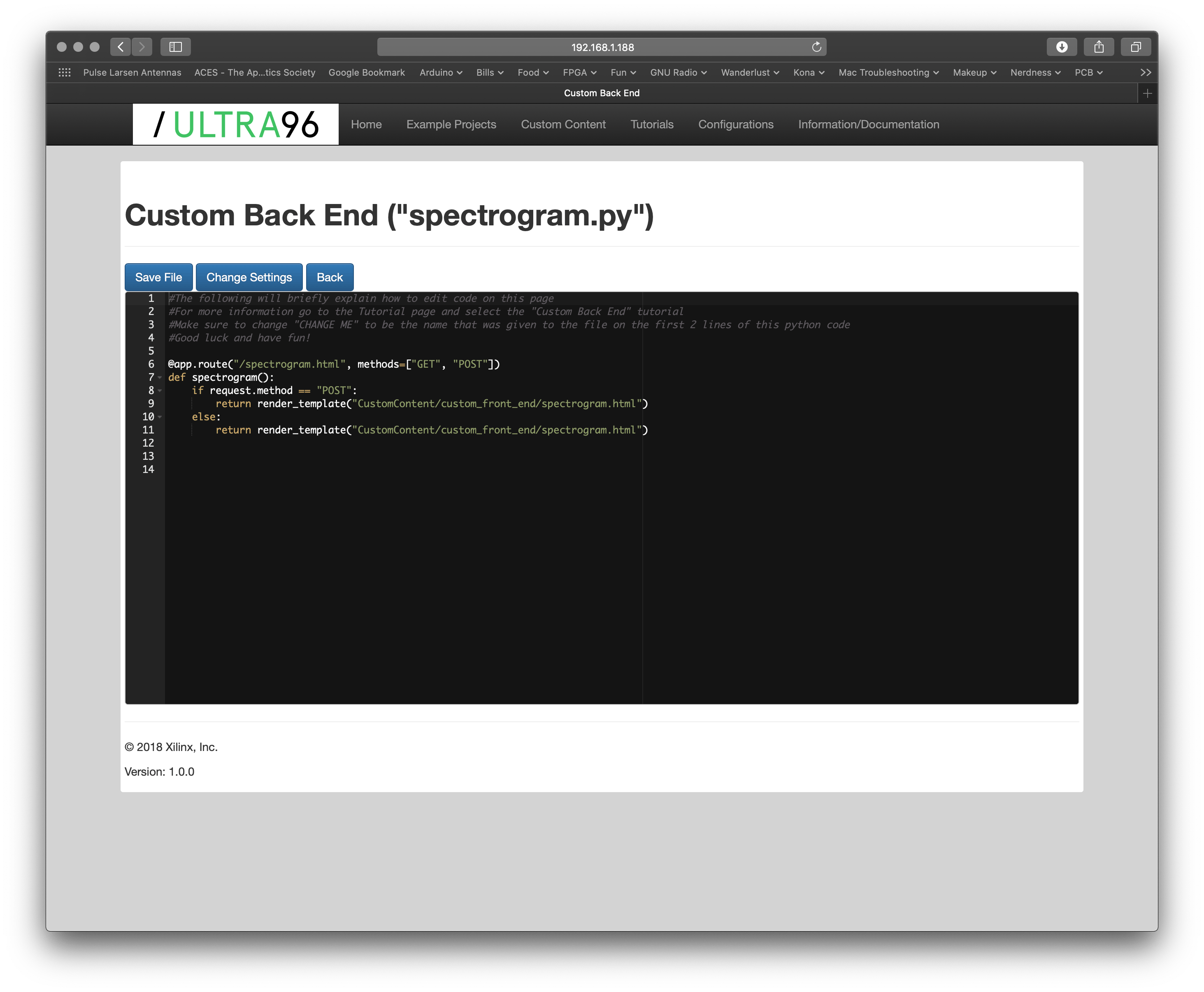Click the Change Settings button
This screenshot has height=992, width=1204.
point(249,277)
